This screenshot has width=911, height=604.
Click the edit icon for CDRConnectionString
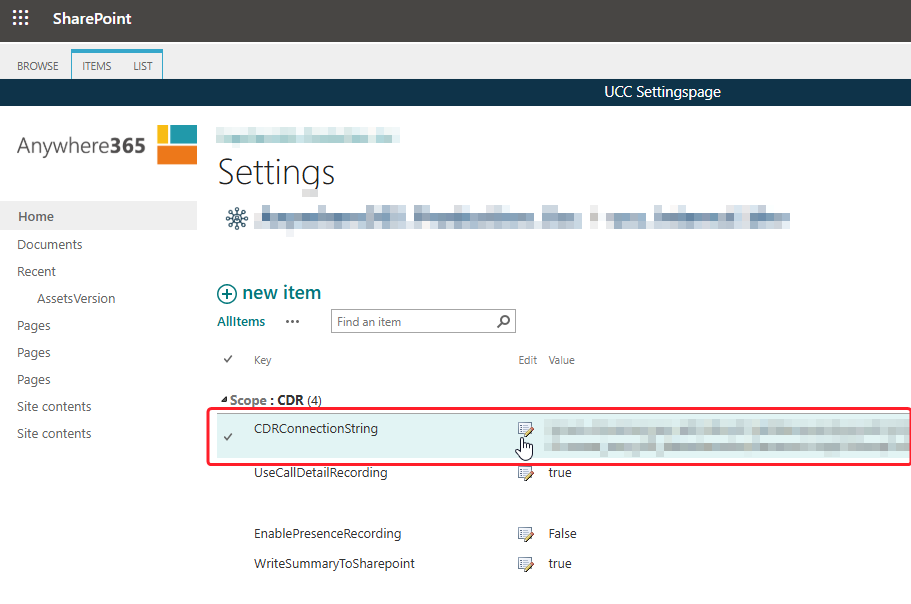[x=525, y=430]
